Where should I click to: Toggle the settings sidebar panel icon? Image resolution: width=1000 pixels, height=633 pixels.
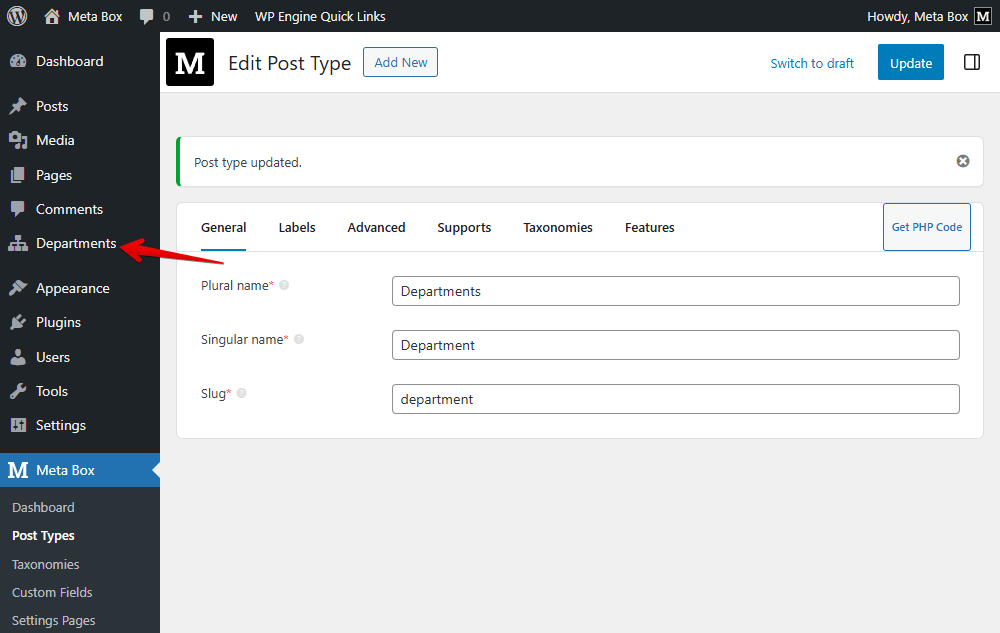click(x=971, y=63)
